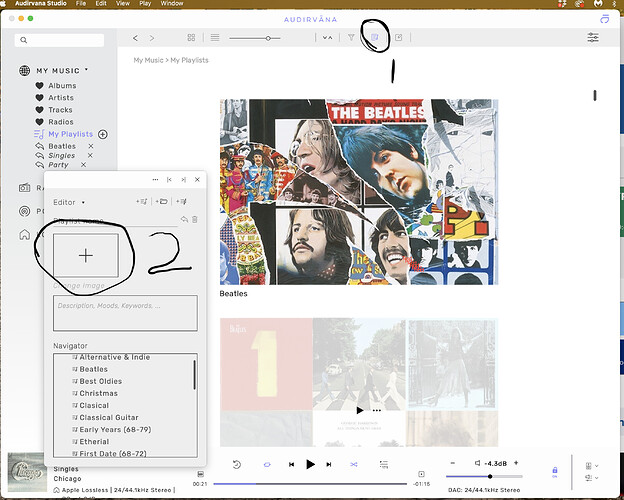Add a new playlist with plus icon
Viewport: 624px width, 500px height.
[x=103, y=134]
